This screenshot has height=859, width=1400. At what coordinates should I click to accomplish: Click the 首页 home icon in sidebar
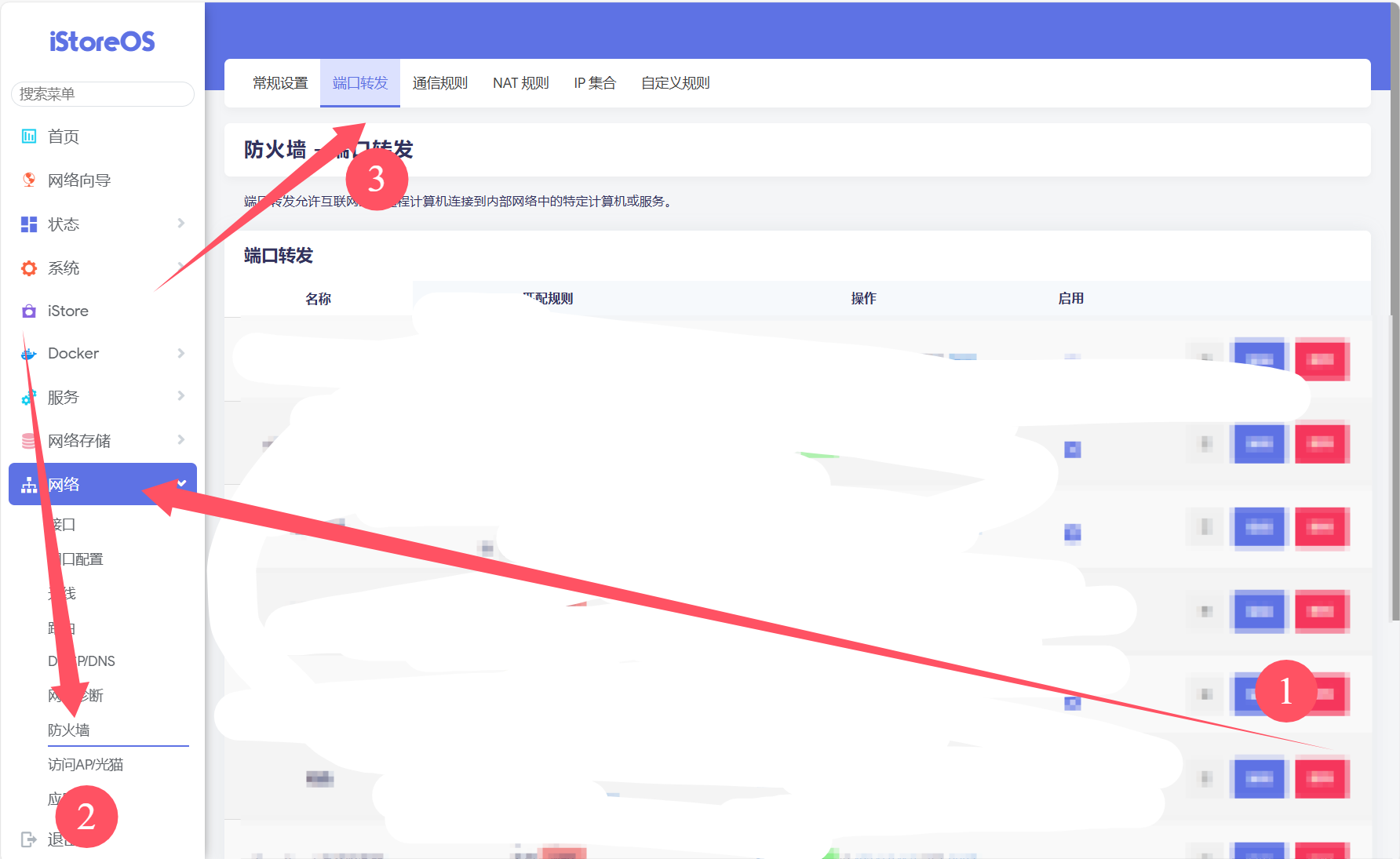click(x=29, y=136)
